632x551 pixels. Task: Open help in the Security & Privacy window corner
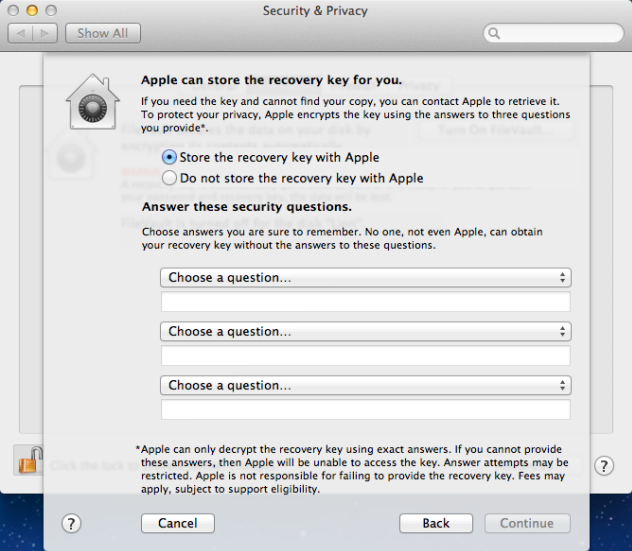point(604,466)
